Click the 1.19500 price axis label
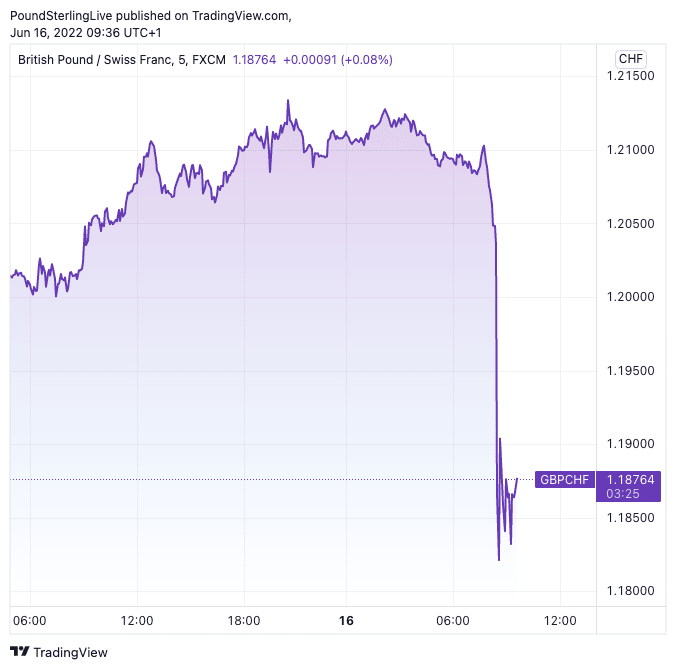 [631, 371]
